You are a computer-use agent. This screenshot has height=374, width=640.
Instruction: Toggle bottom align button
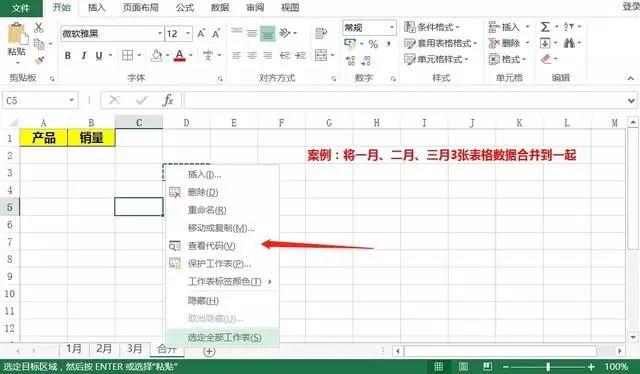pos(268,33)
